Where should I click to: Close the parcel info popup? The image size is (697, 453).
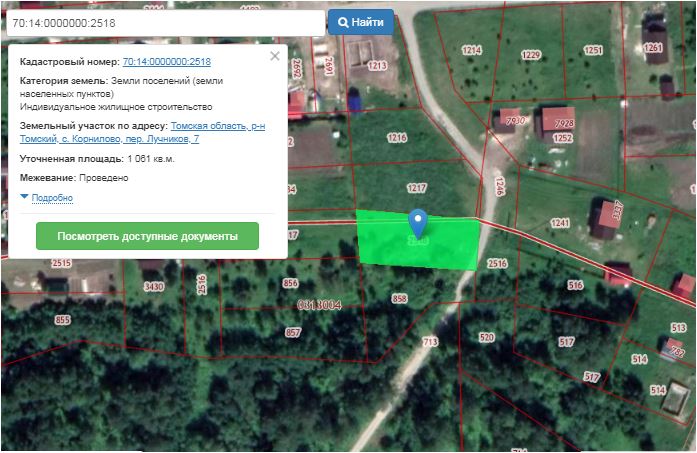click(275, 56)
